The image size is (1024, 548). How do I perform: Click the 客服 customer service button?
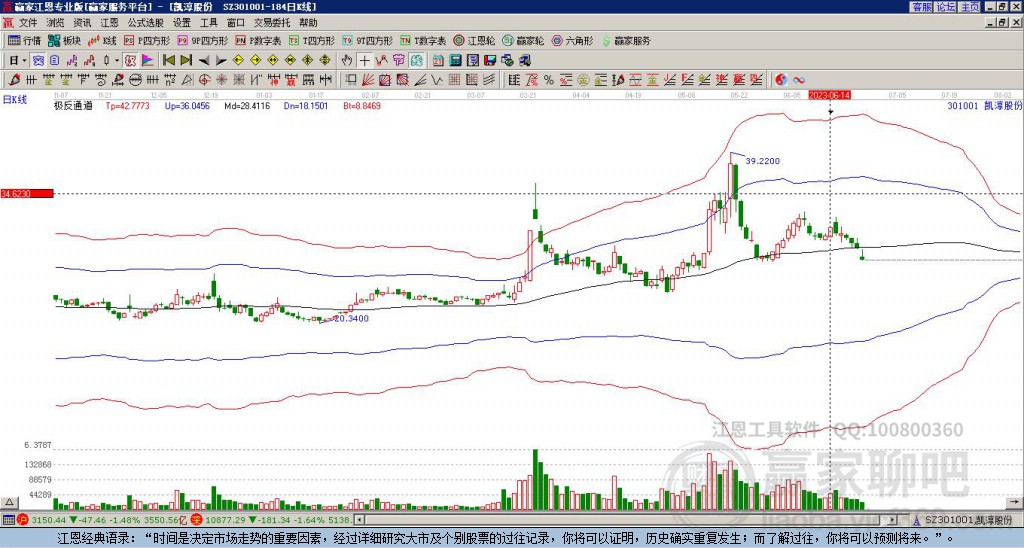click(x=921, y=7)
